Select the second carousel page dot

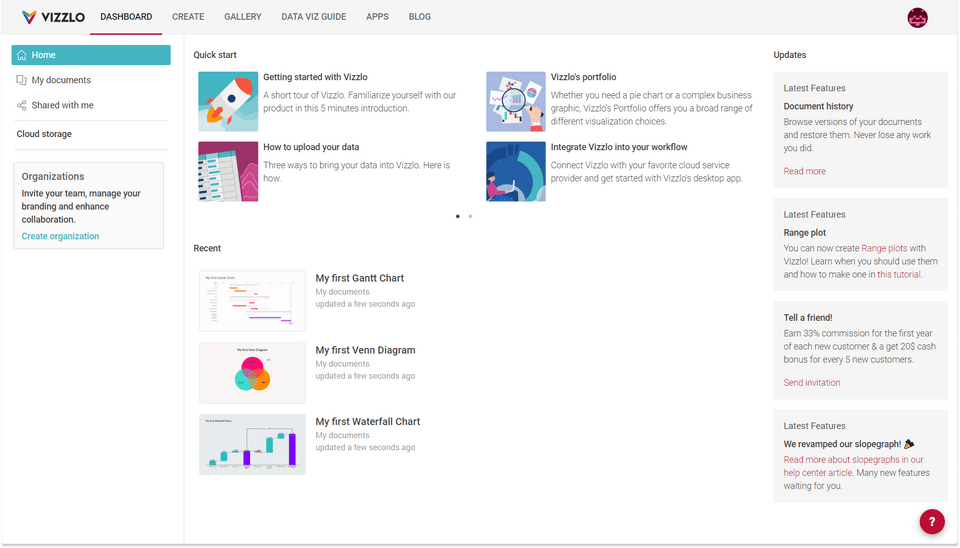tap(470, 216)
